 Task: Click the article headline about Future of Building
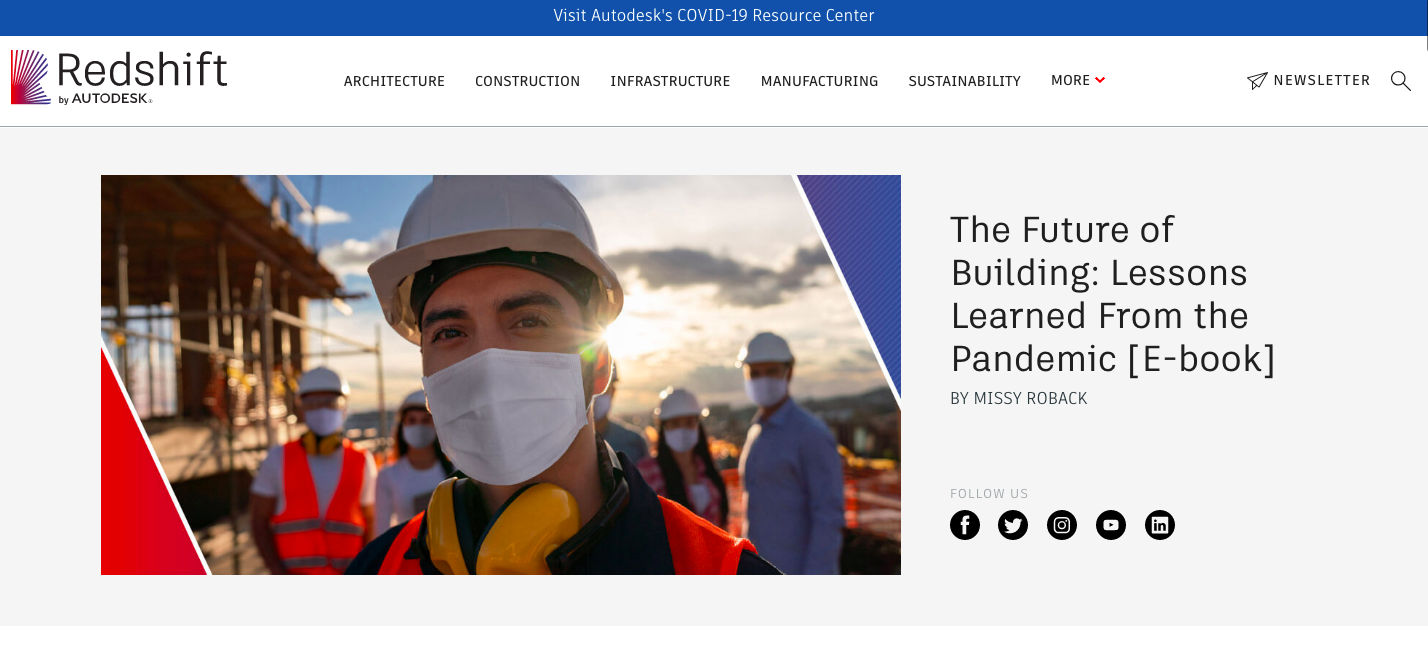click(x=1113, y=294)
